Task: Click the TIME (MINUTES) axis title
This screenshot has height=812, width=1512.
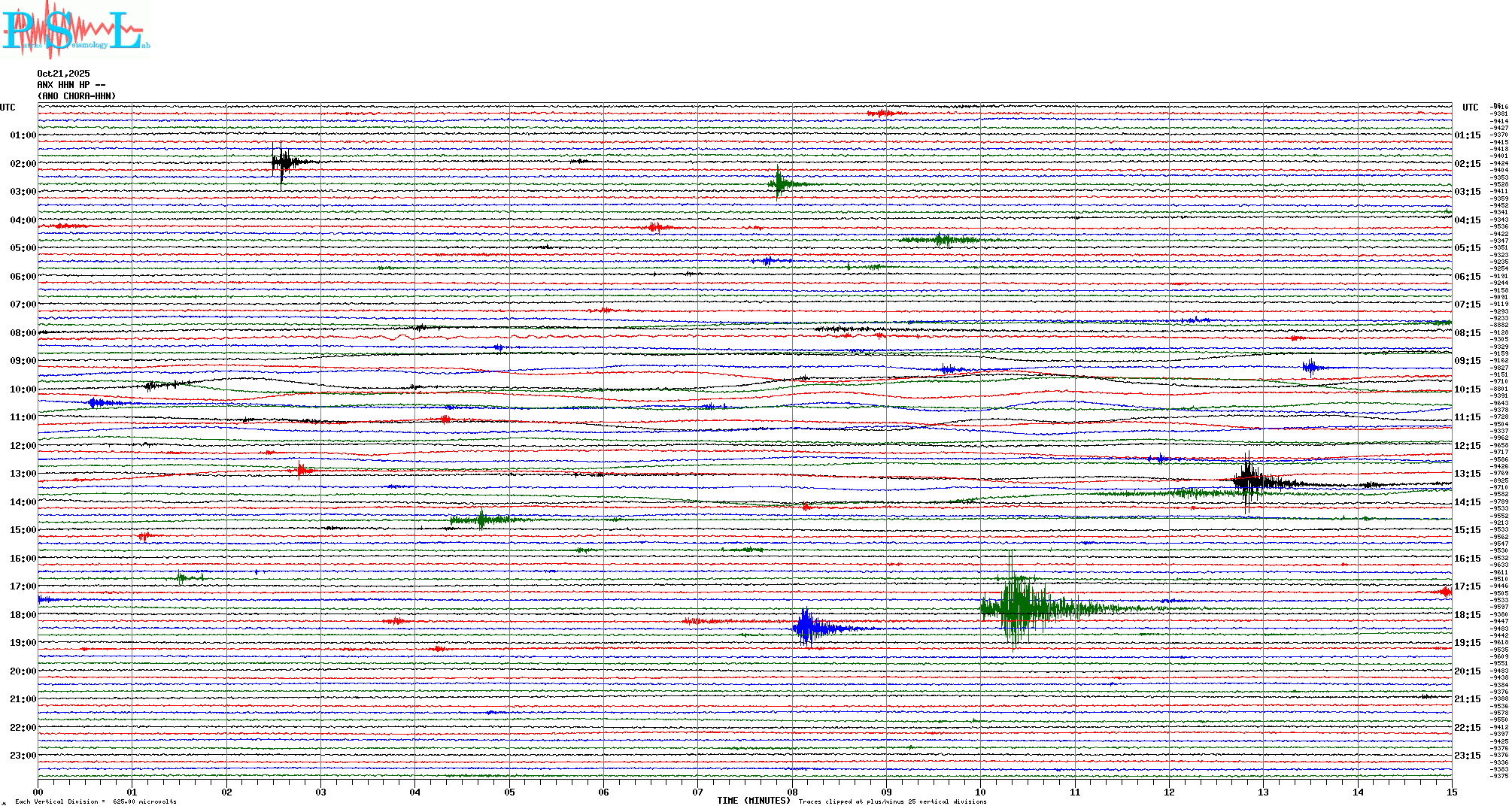Action: (753, 801)
